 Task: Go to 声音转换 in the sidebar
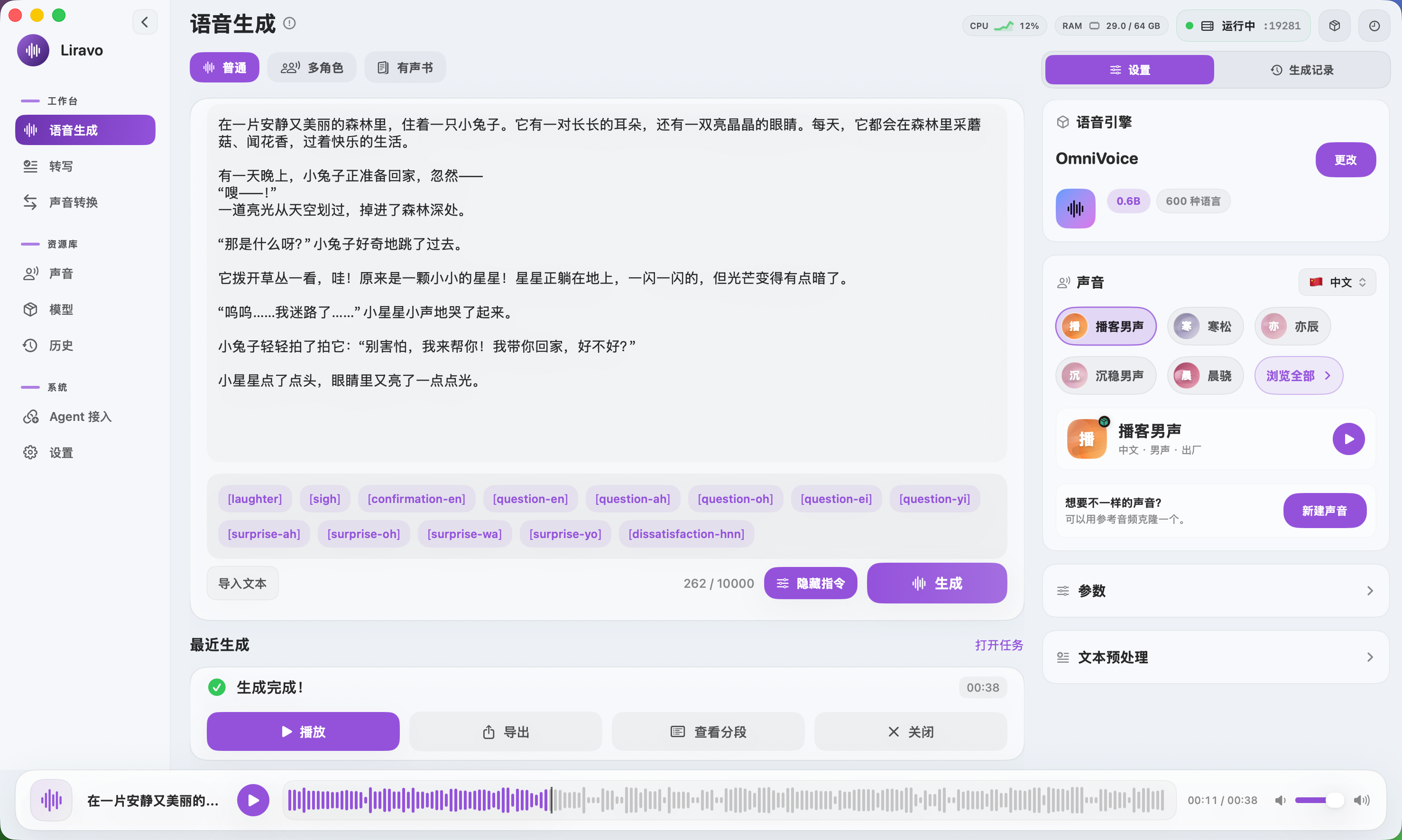pos(85,202)
